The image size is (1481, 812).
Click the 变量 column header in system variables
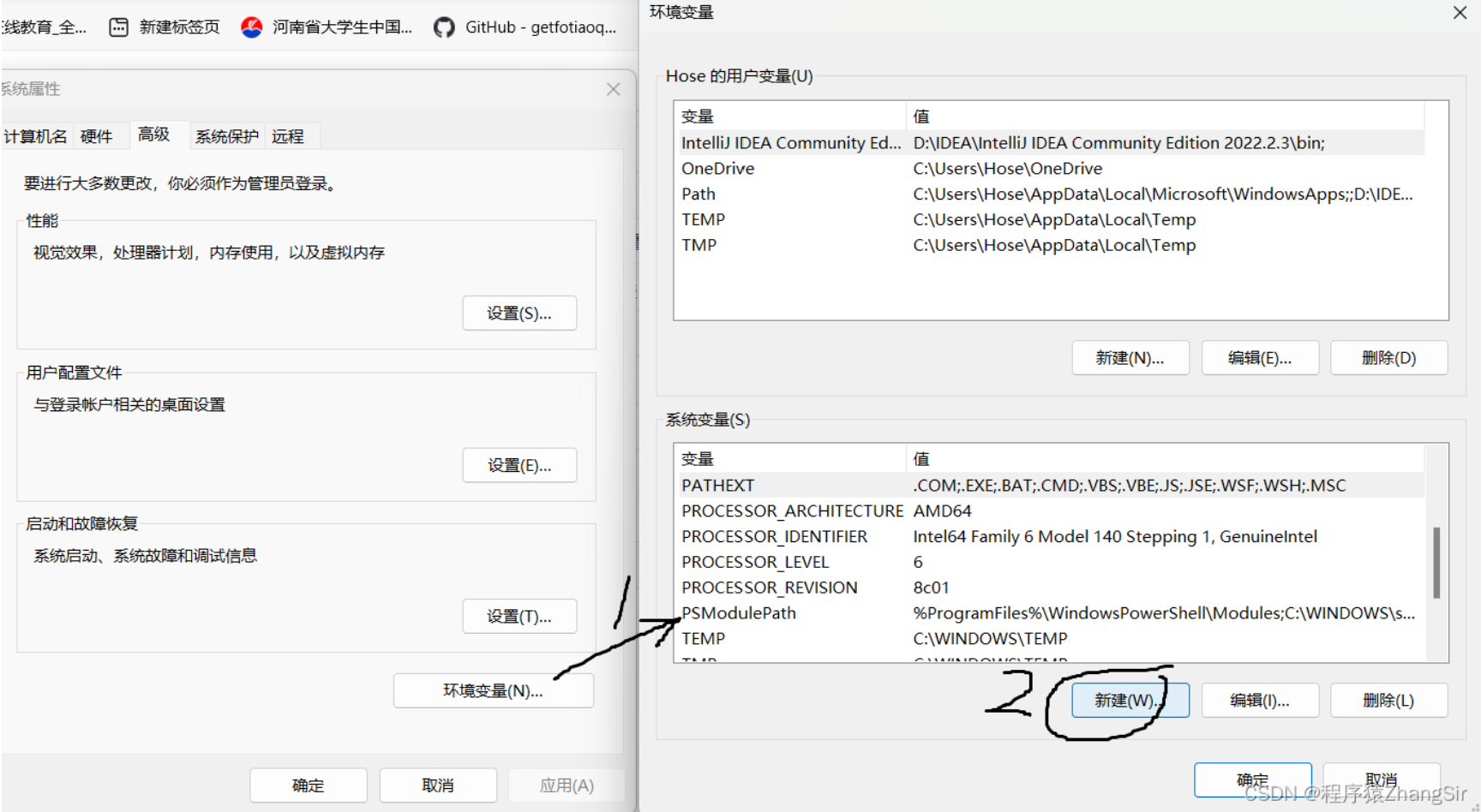(791, 459)
